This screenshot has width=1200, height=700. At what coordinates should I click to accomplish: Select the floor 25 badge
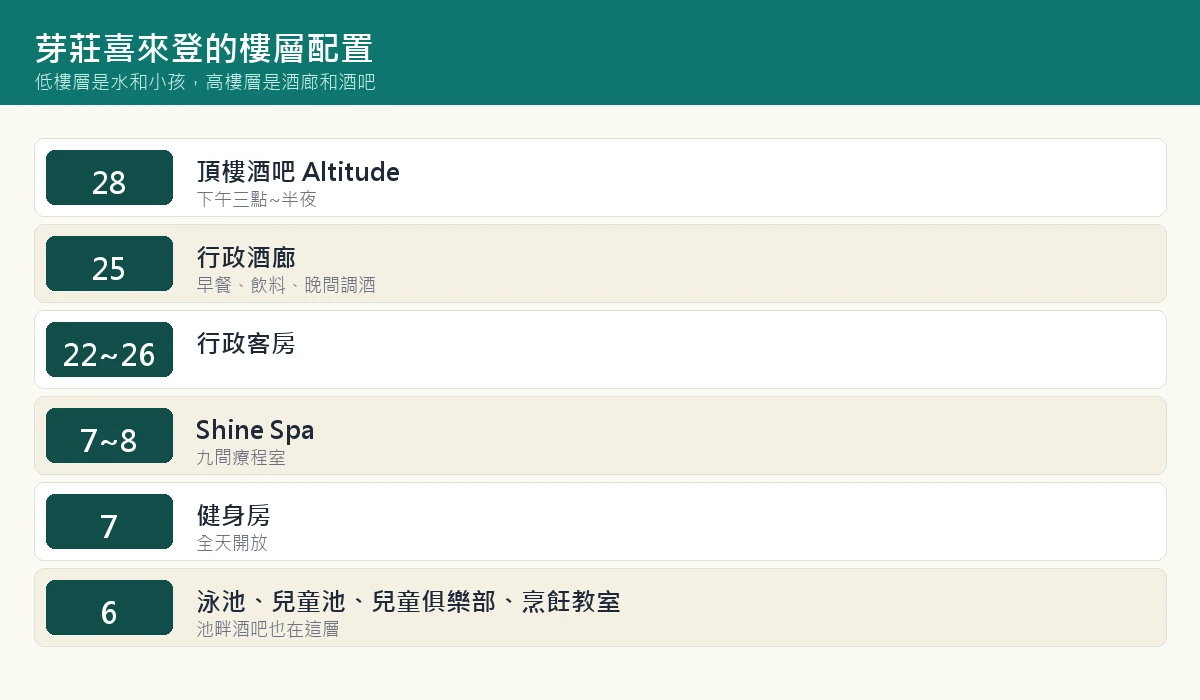click(x=109, y=264)
